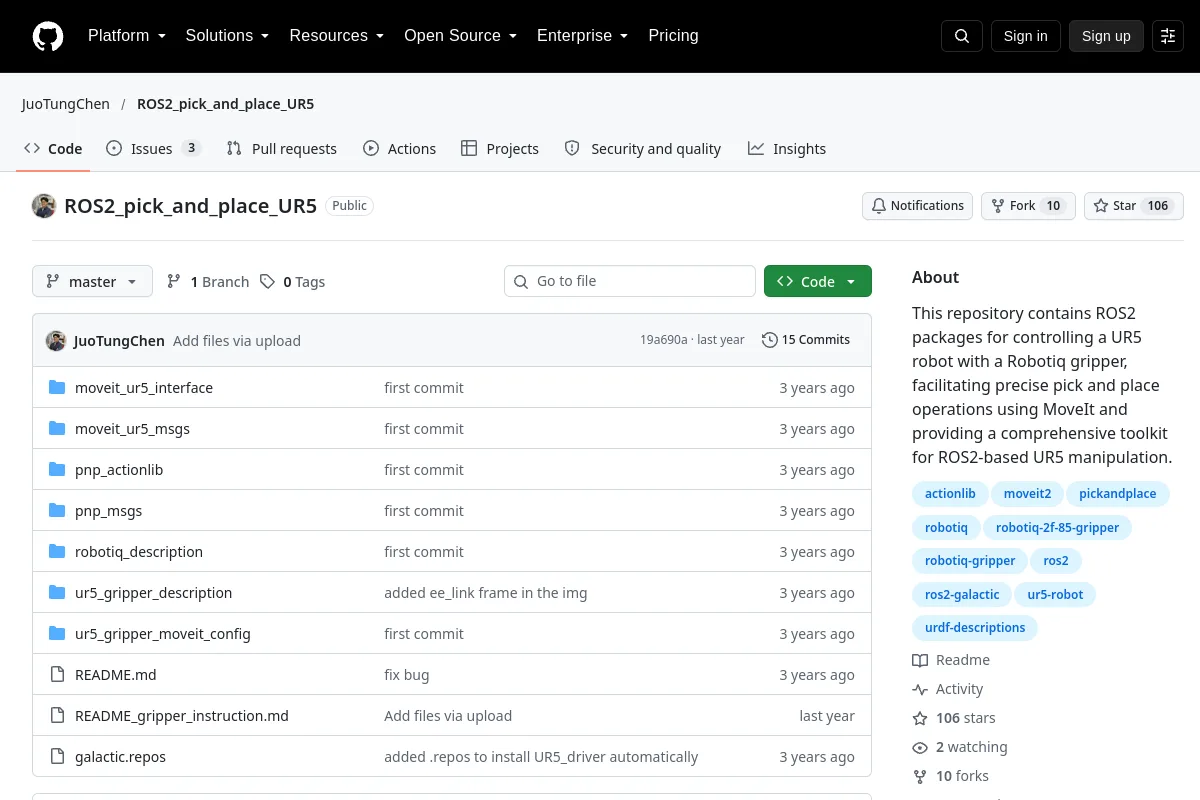This screenshot has height=800, width=1200.
Task: Click folder icon for moveit_ur5_interface
Action: coord(57,388)
